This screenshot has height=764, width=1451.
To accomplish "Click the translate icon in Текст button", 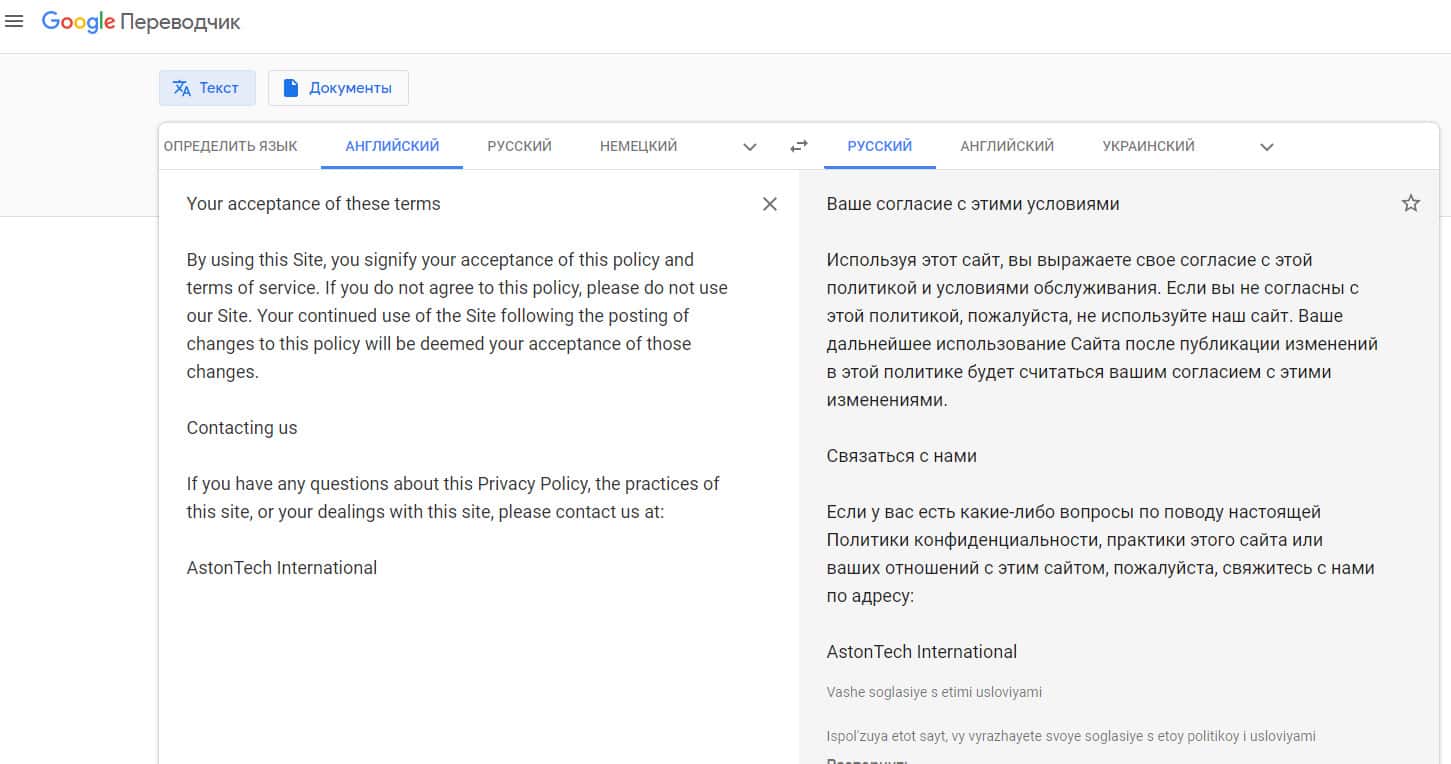I will point(181,88).
